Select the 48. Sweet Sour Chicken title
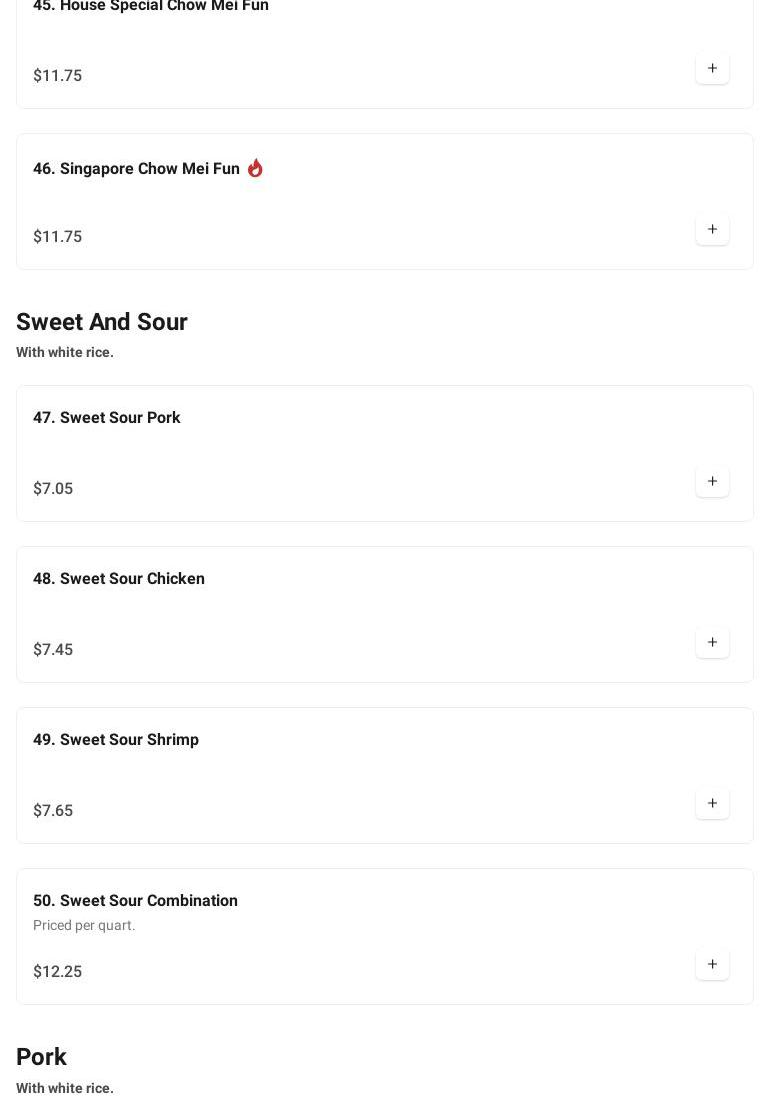The width and height of the screenshot is (770, 1109). coord(119,579)
